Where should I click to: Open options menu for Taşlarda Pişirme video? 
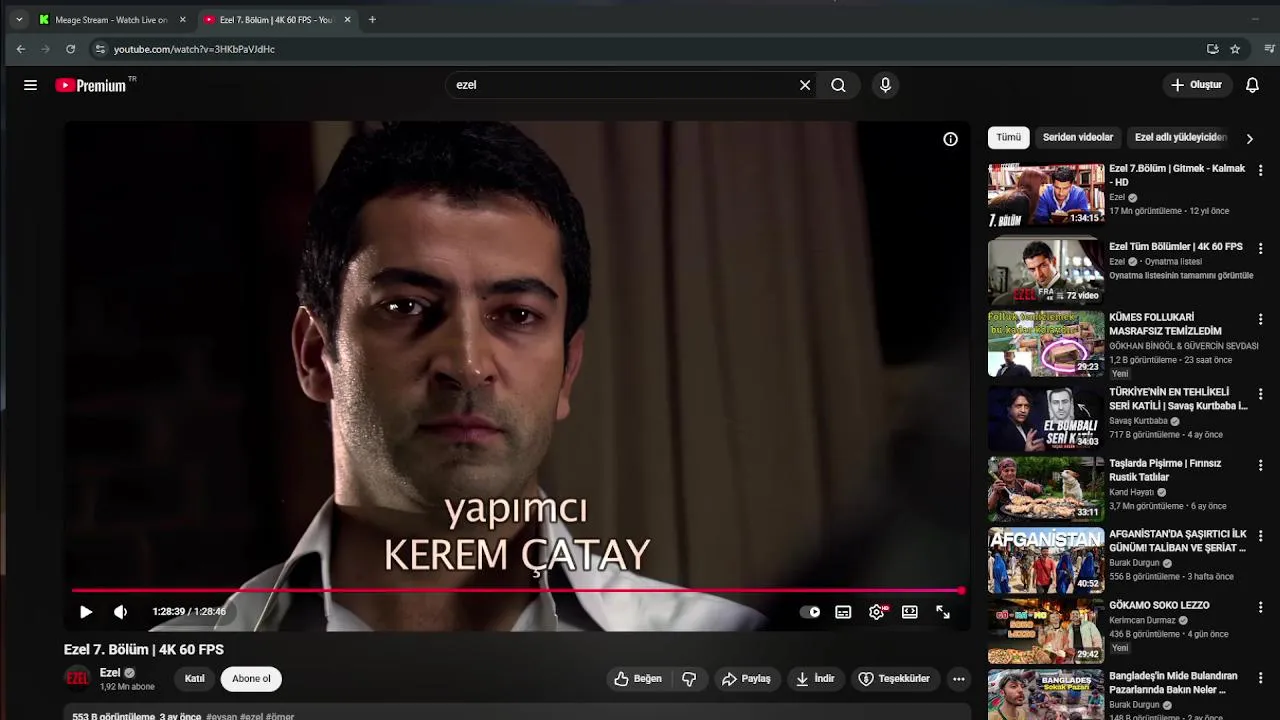[x=1260, y=465]
